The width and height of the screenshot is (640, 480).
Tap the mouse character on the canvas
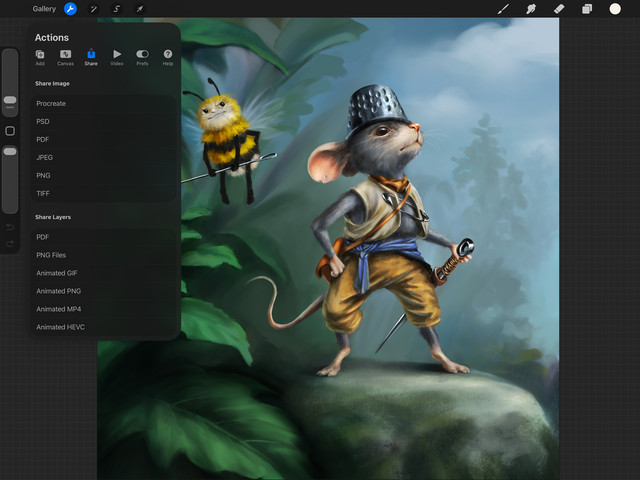380,229
